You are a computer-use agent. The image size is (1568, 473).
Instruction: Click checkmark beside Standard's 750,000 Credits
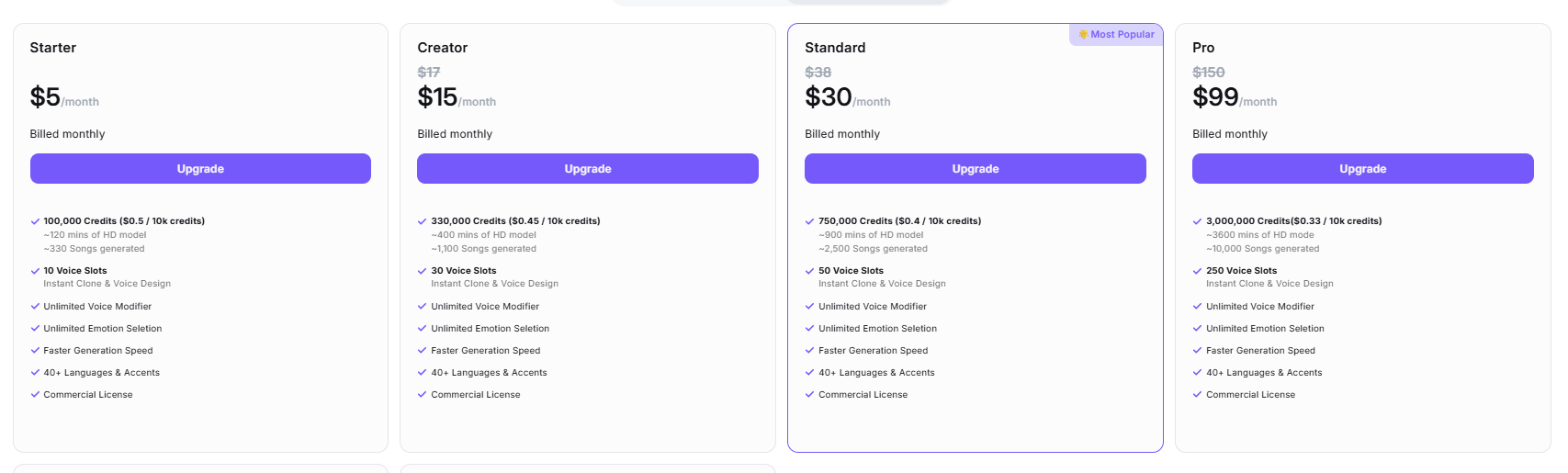point(810,221)
